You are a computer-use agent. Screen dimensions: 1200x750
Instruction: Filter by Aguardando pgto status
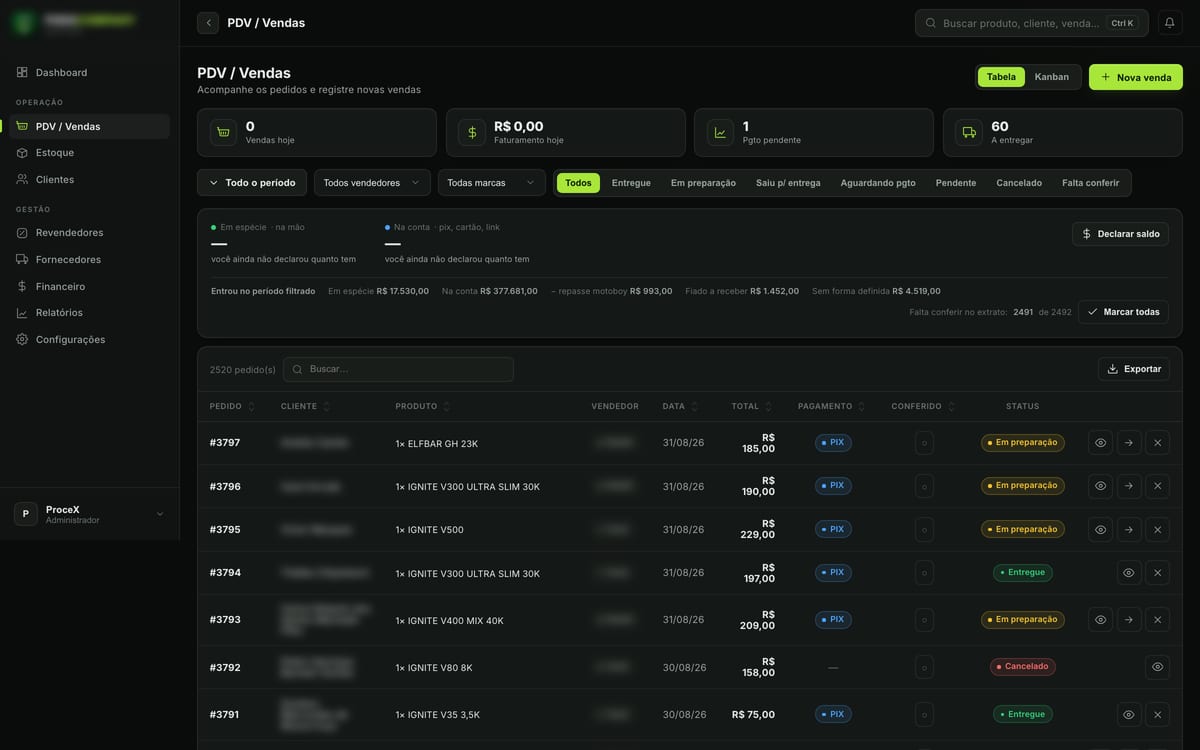878,183
